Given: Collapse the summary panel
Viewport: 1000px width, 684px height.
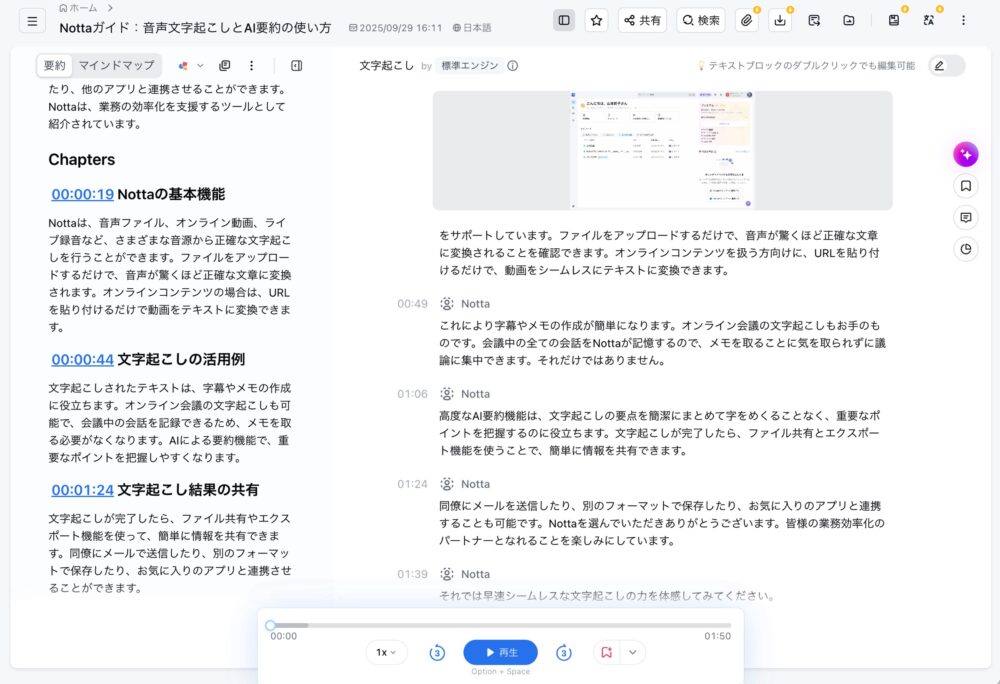Looking at the screenshot, I should [296, 66].
